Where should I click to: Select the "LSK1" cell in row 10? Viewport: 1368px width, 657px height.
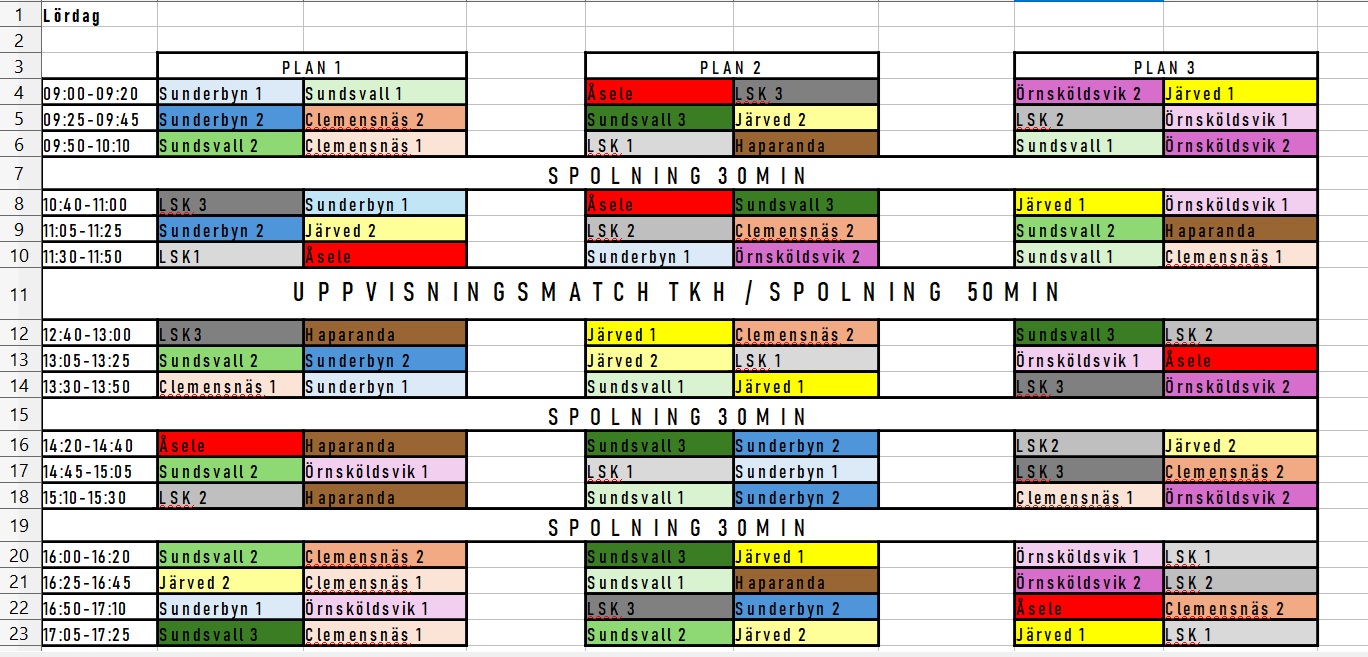coord(230,256)
